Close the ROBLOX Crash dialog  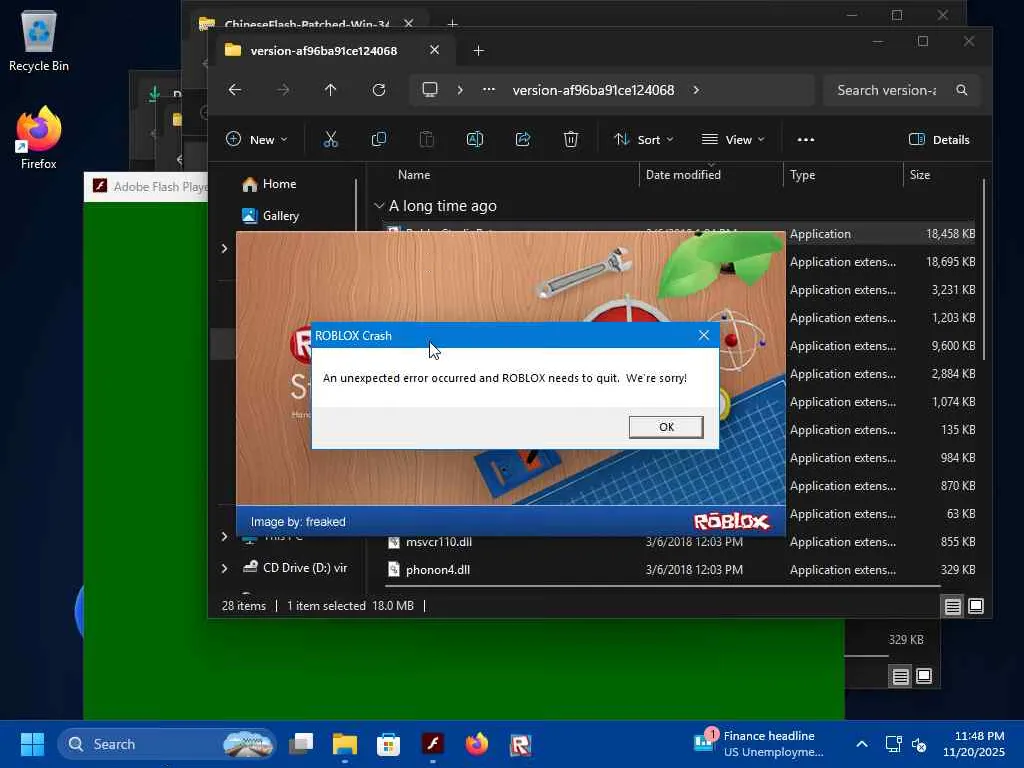tap(703, 335)
